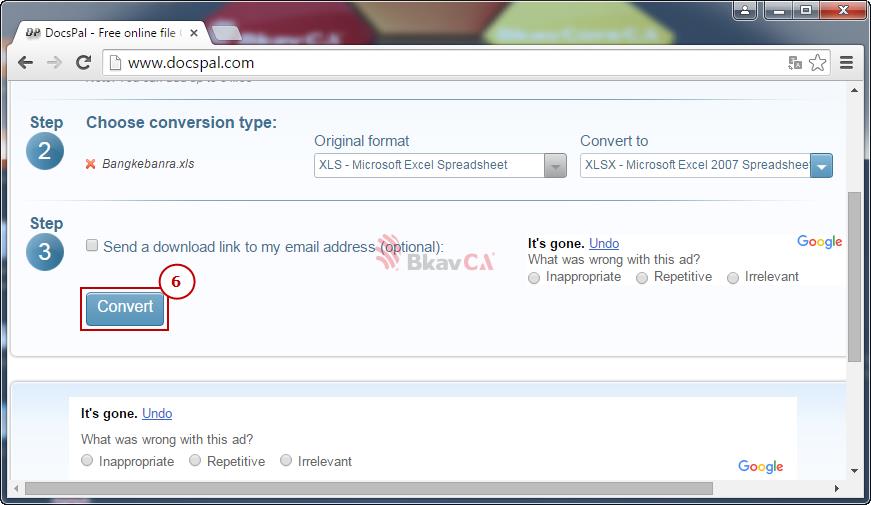This screenshot has width=871, height=505.
Task: Close the Chrome window
Action: pos(843,10)
